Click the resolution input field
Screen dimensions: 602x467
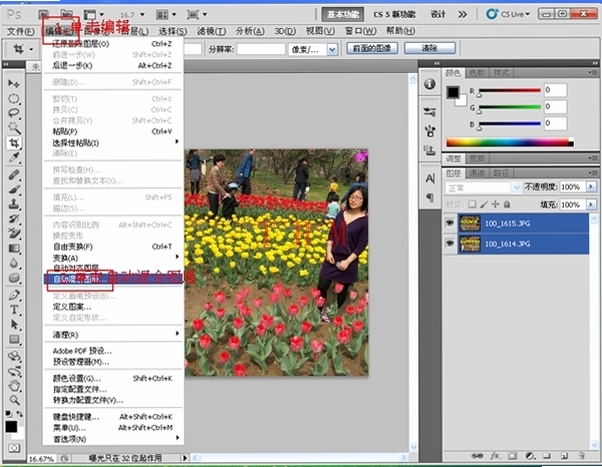261,49
